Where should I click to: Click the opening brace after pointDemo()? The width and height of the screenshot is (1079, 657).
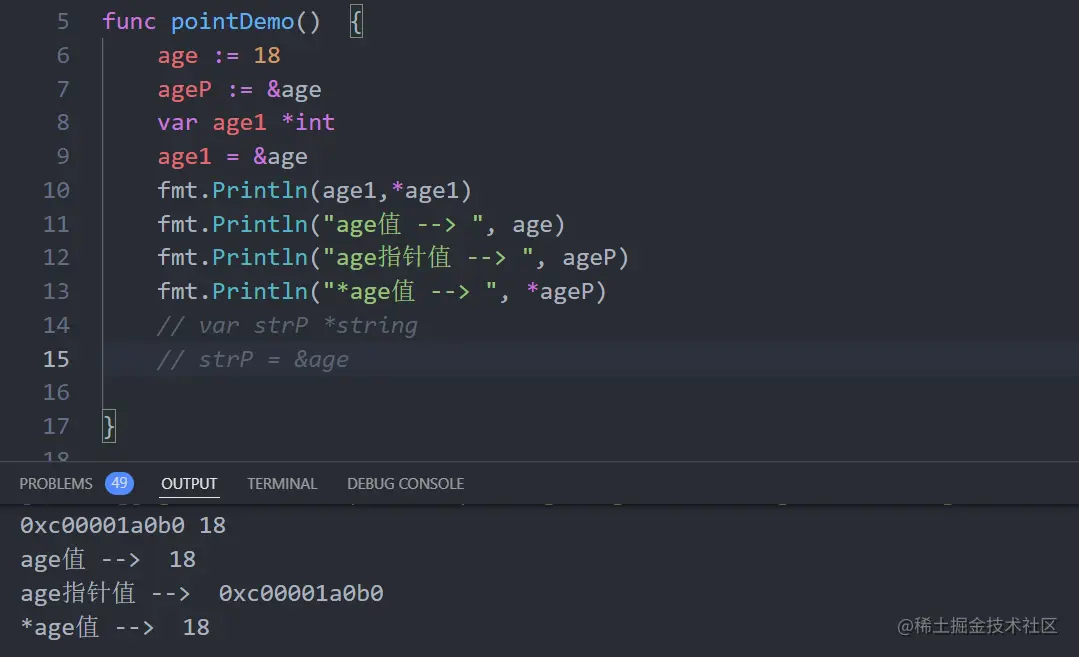point(356,22)
